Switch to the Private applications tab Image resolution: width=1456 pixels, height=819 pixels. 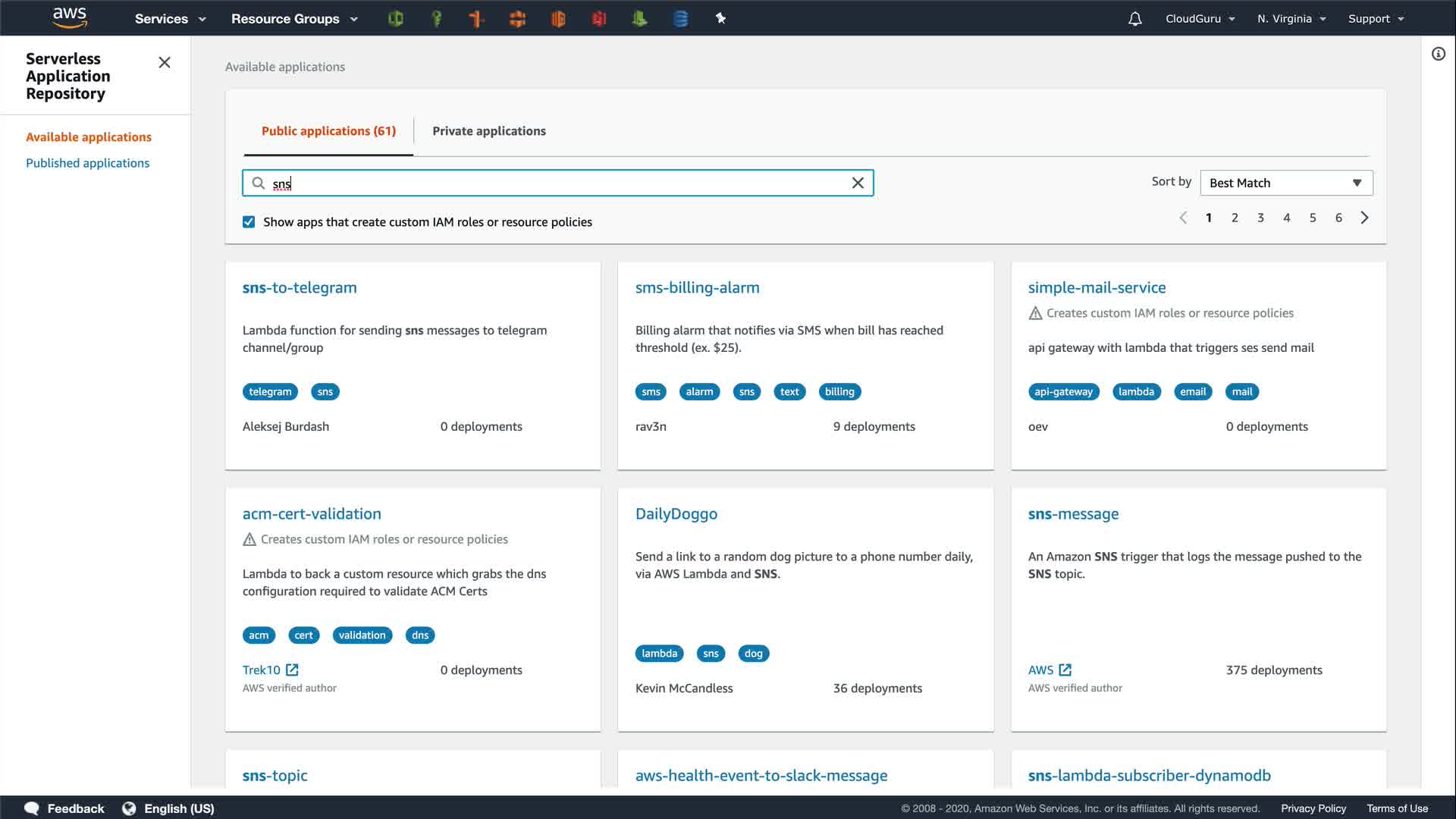(488, 131)
